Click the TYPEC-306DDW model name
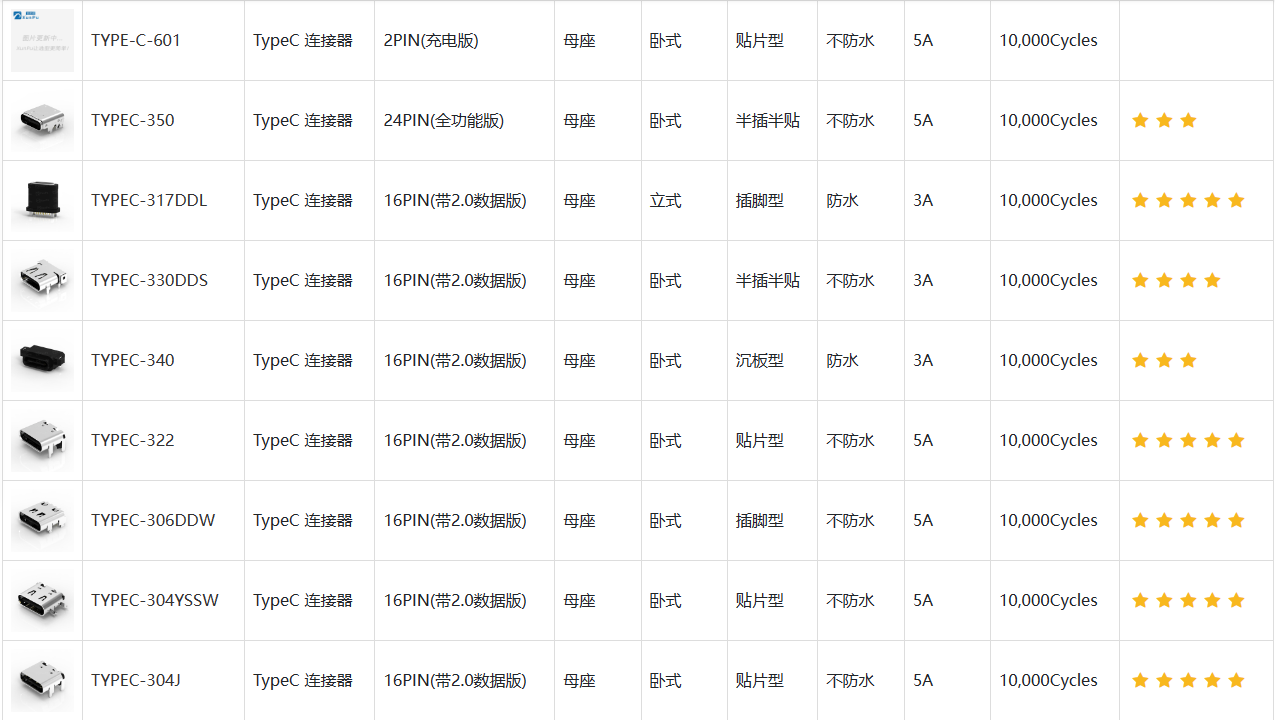This screenshot has height=720, width=1275. pos(153,521)
